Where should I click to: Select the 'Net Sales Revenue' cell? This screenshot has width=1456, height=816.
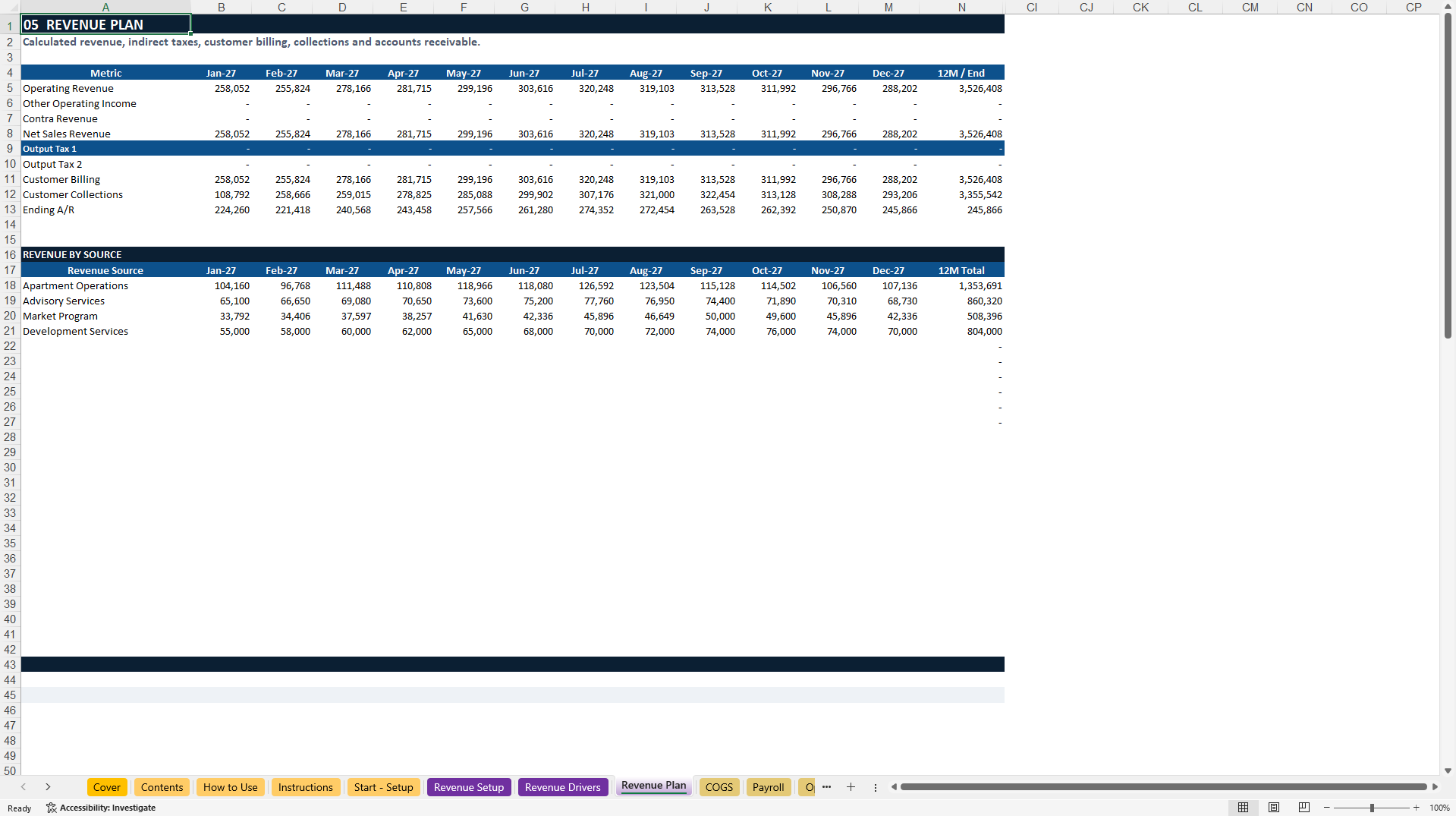click(x=105, y=134)
